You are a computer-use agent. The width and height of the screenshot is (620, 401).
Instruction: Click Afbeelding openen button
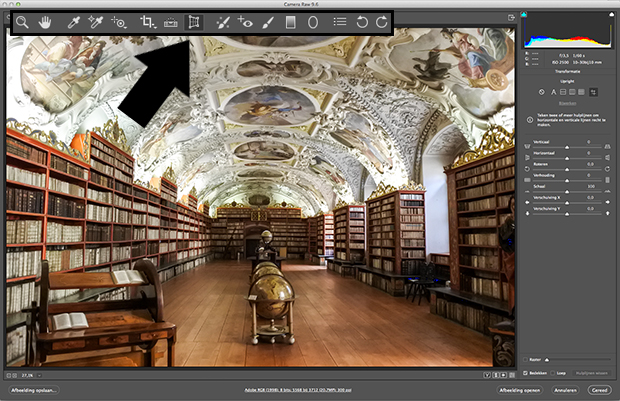(x=520, y=390)
